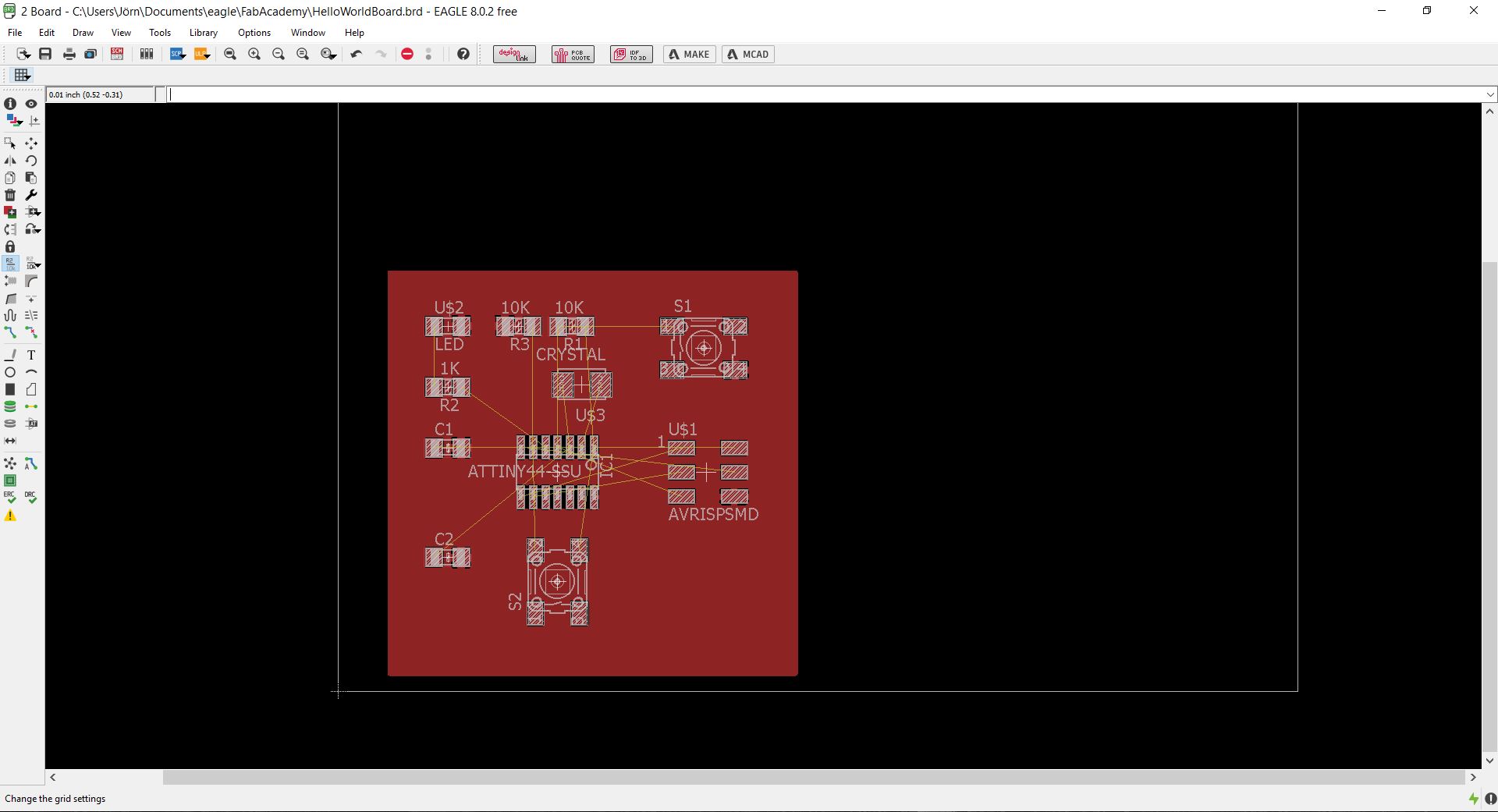
Task: Print the board
Action: [x=69, y=54]
